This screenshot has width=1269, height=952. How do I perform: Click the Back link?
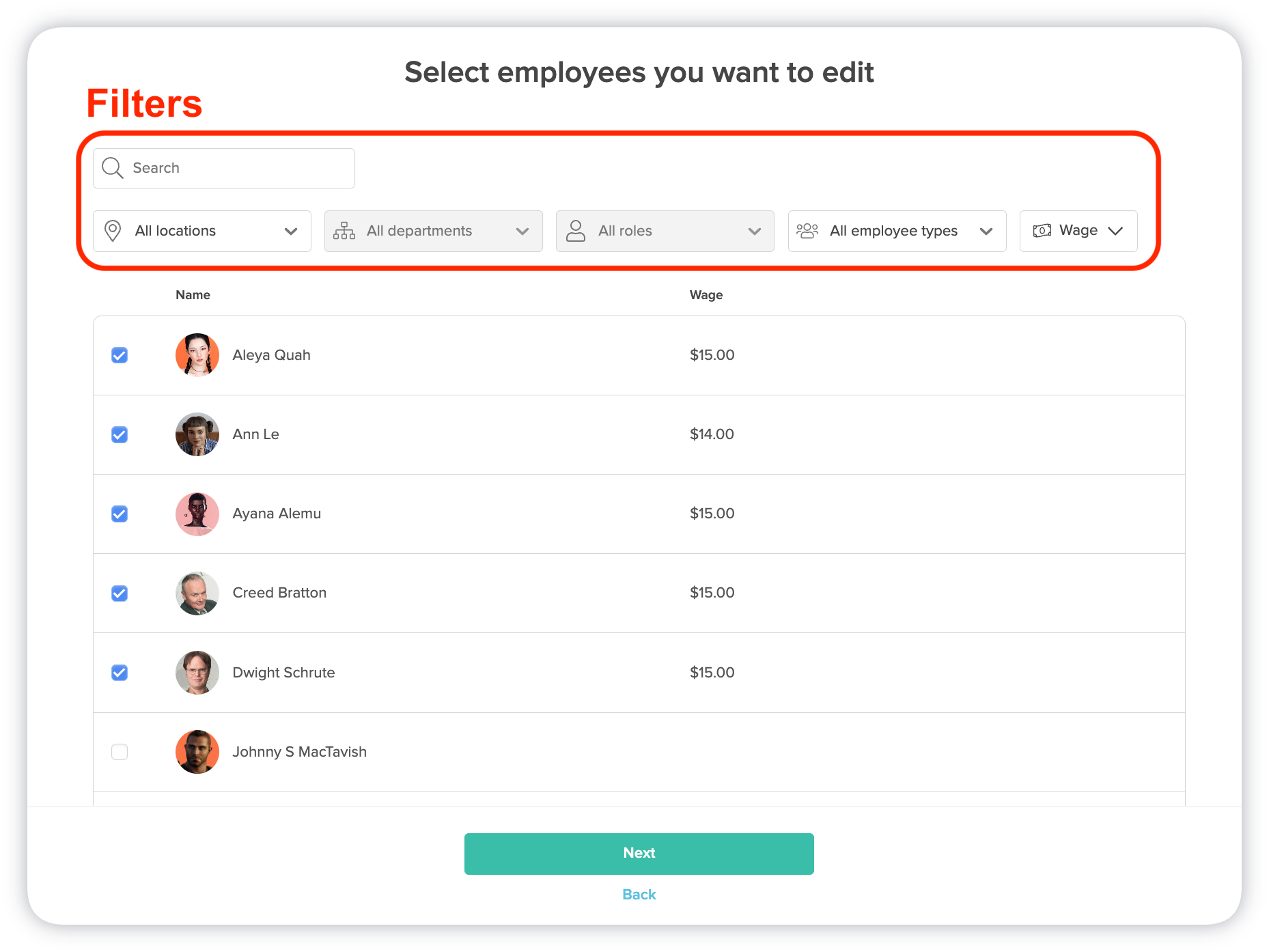point(638,894)
